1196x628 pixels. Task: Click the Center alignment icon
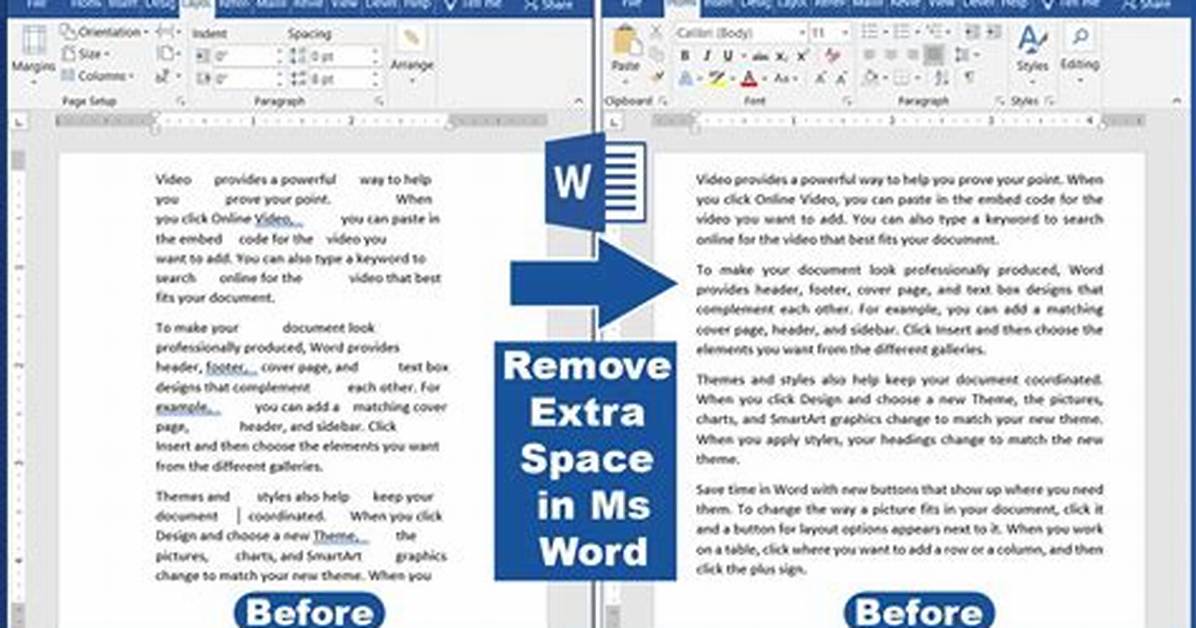click(891, 55)
